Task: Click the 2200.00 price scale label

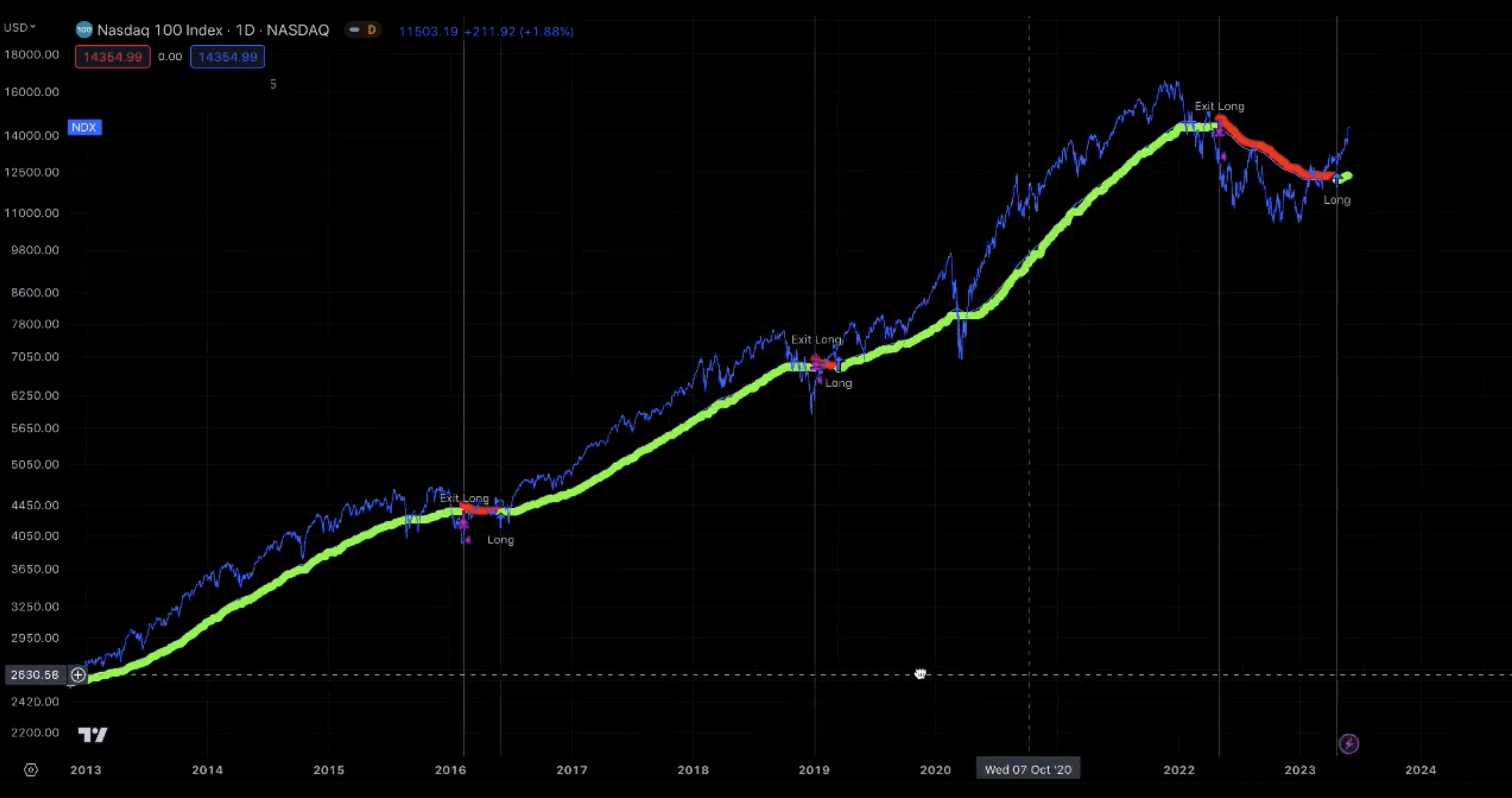Action: coord(35,733)
